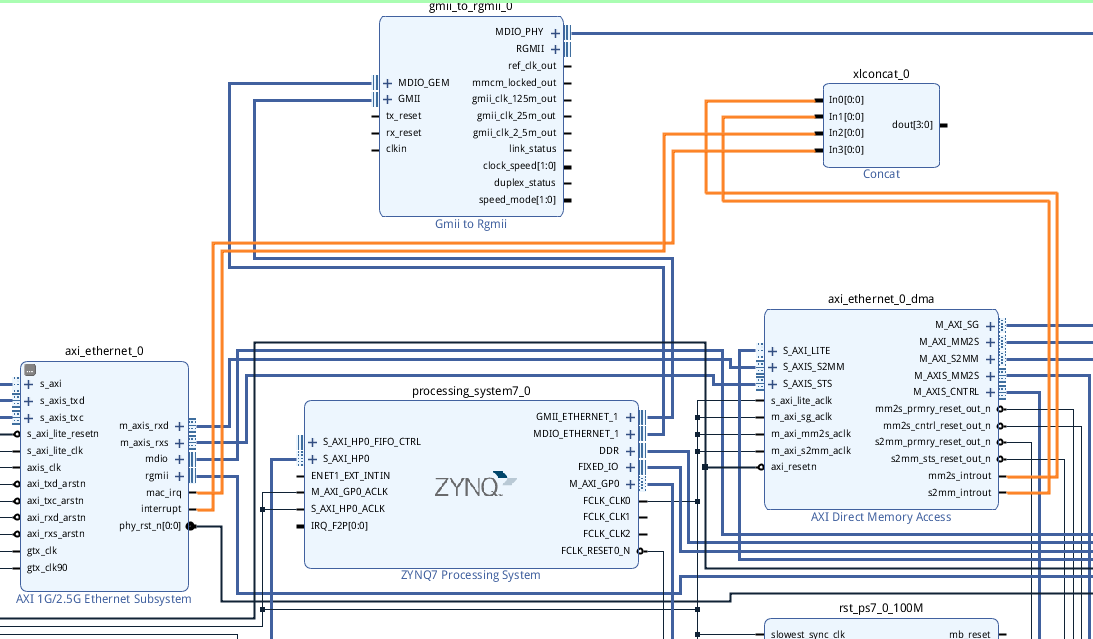This screenshot has height=639, width=1093.
Task: Select the FCLK_RESET0_N pin
Action: click(x=595, y=551)
